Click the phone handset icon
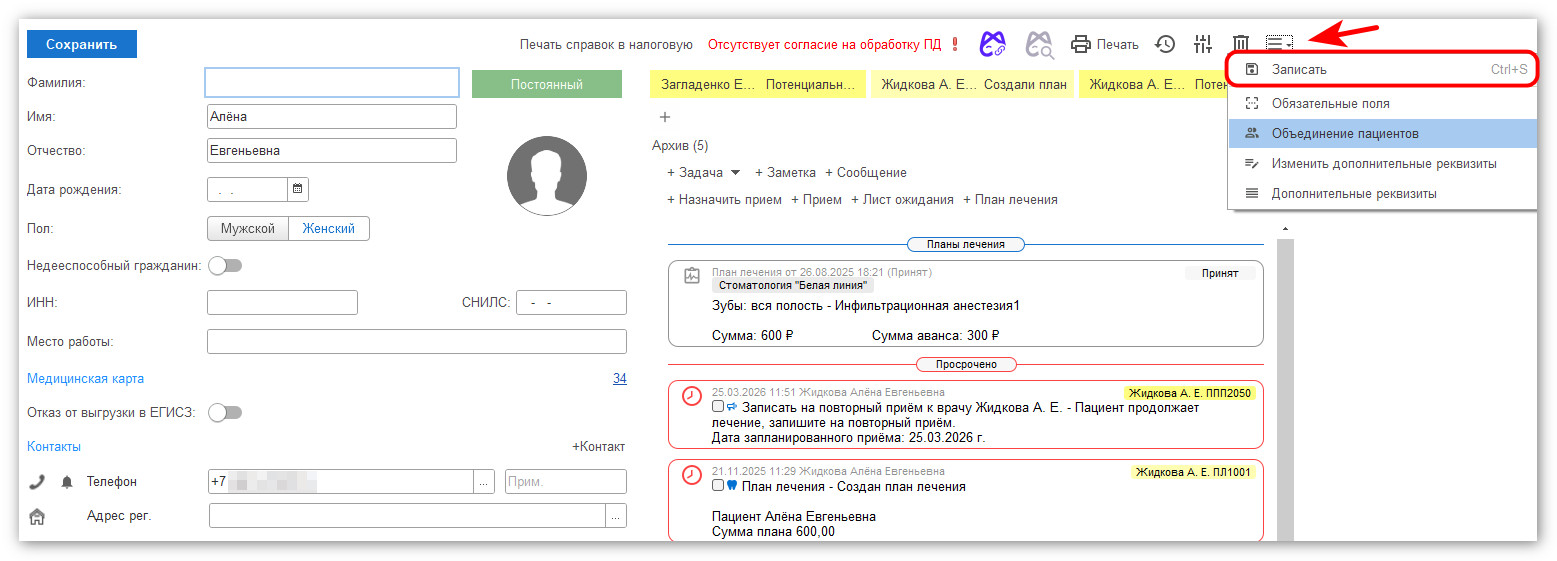This screenshot has height=561, width=1557. [37, 482]
